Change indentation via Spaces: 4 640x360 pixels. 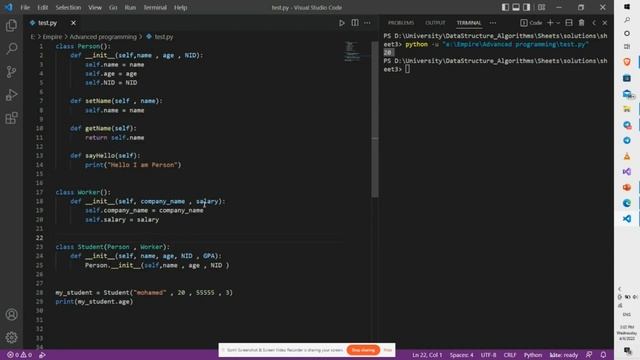(x=462, y=355)
